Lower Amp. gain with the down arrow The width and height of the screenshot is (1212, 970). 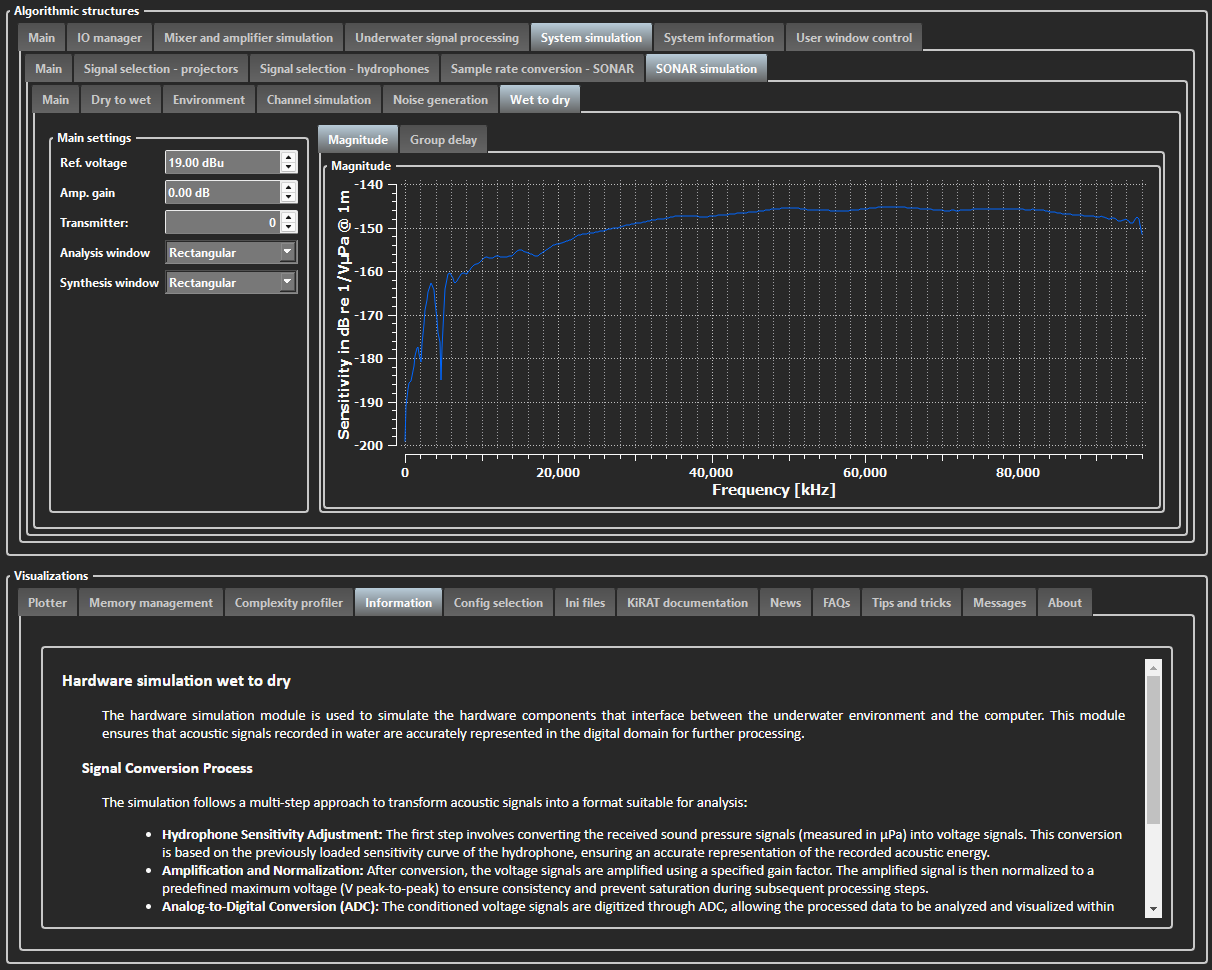(x=289, y=198)
